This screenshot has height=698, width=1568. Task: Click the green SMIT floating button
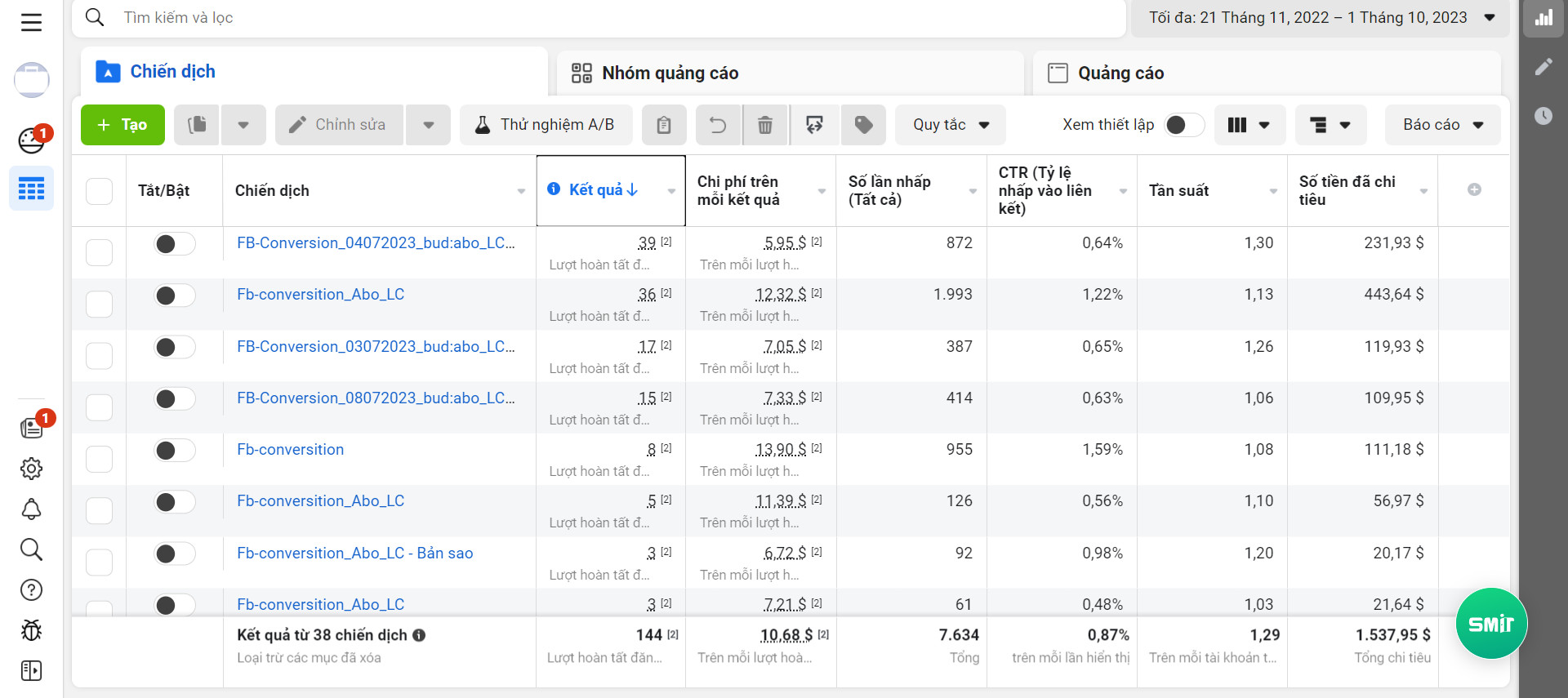(x=1491, y=624)
